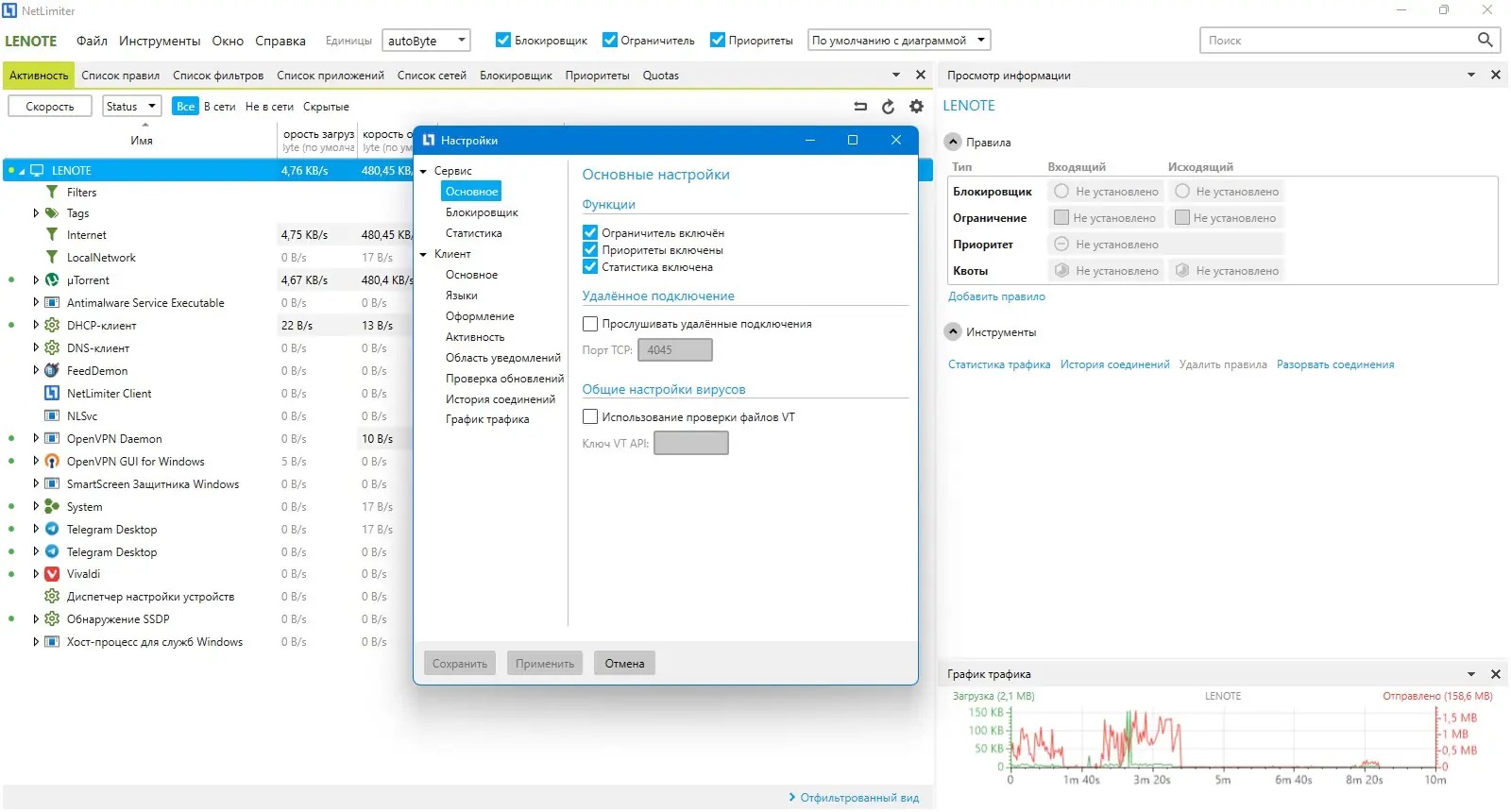Click the Сохранить button in settings
Image resolution: width=1511 pixels, height=812 pixels.
tap(460, 663)
